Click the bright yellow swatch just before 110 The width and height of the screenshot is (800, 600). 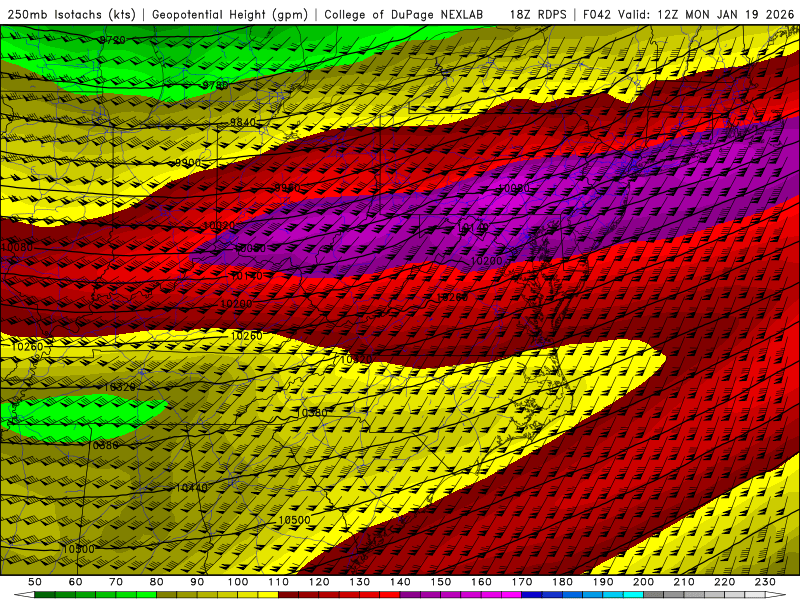pyautogui.click(x=268, y=595)
